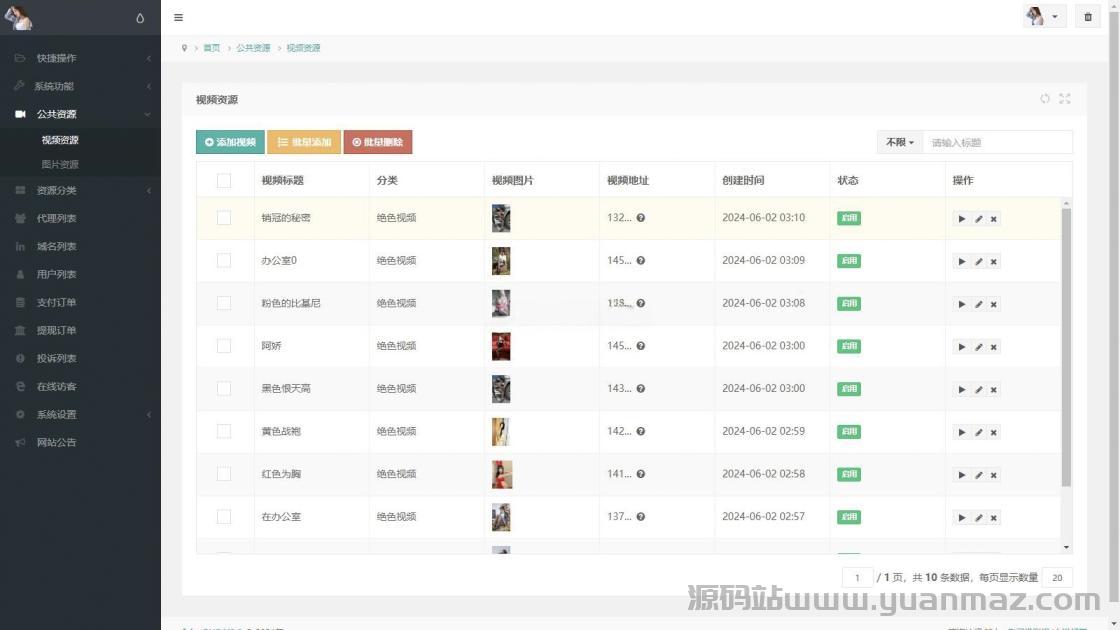Image resolution: width=1120 pixels, height=630 pixels.
Task: Click the red 批量删除 button
Action: [x=377, y=142]
